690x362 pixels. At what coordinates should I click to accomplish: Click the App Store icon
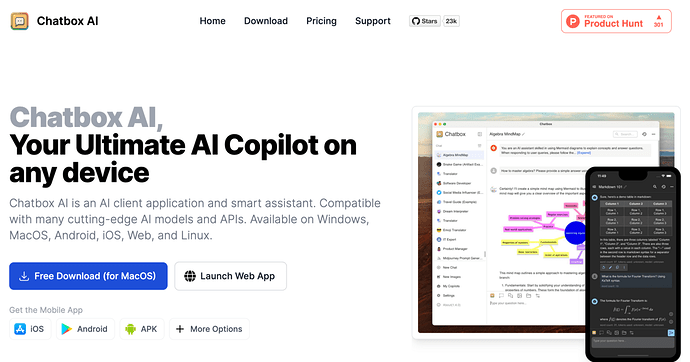click(x=20, y=329)
